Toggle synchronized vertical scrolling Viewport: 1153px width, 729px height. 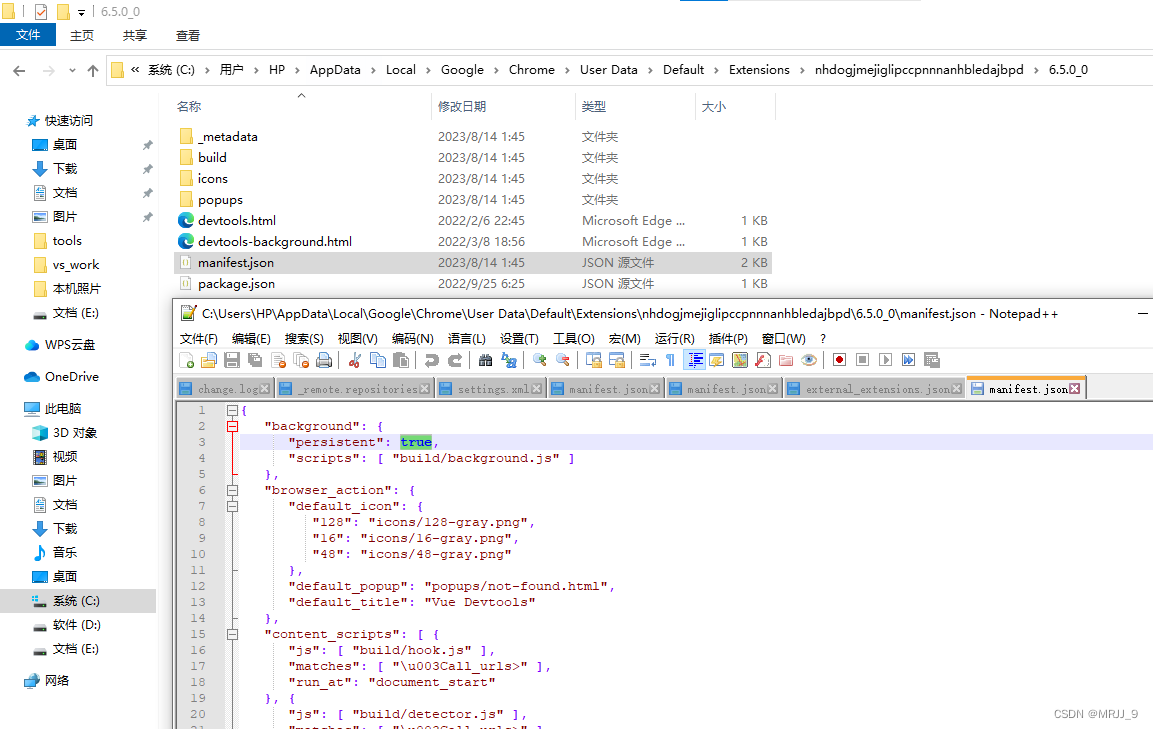594,360
